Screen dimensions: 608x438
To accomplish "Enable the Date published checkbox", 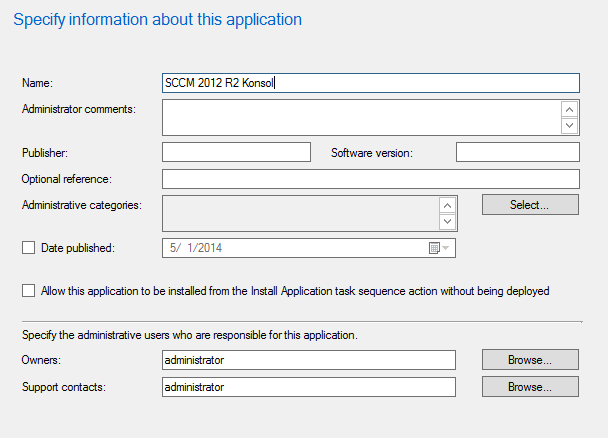I will tap(28, 247).
